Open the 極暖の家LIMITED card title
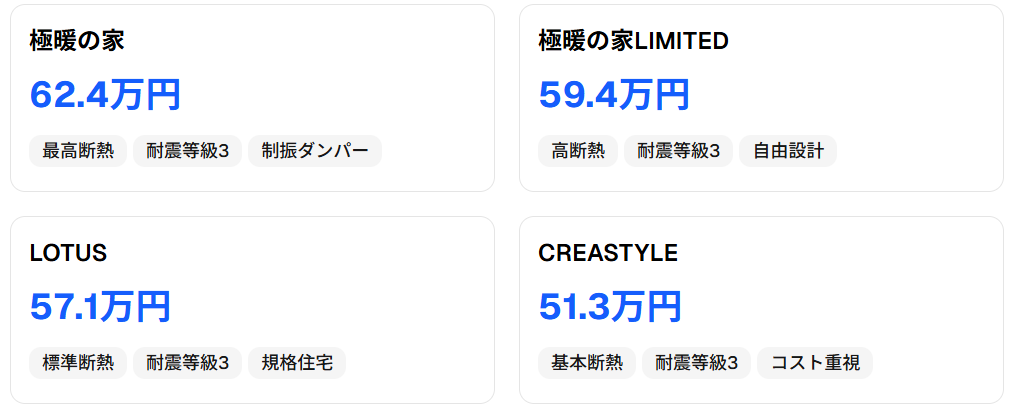 (x=633, y=41)
